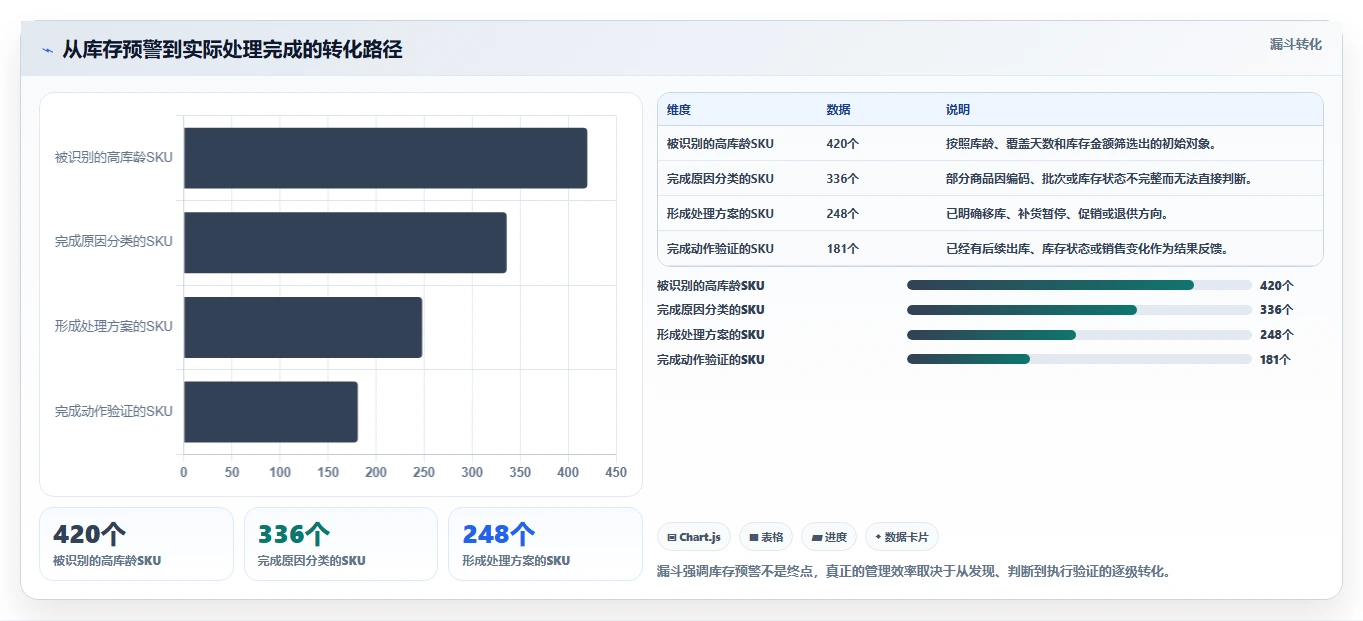Click the 表格 tag chip
Image resolution: width=1363 pixels, height=621 pixels.
766,537
